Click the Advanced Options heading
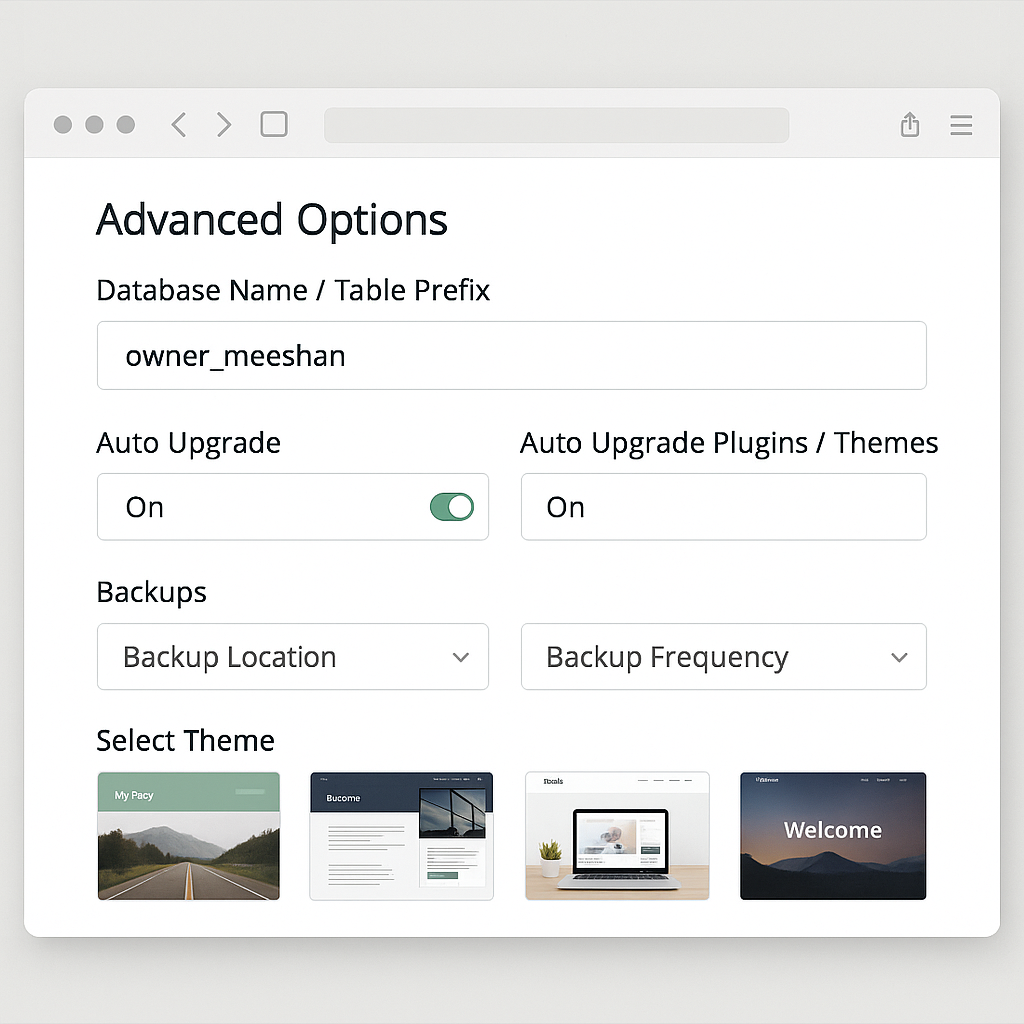The height and width of the screenshot is (1024, 1024). 272,220
